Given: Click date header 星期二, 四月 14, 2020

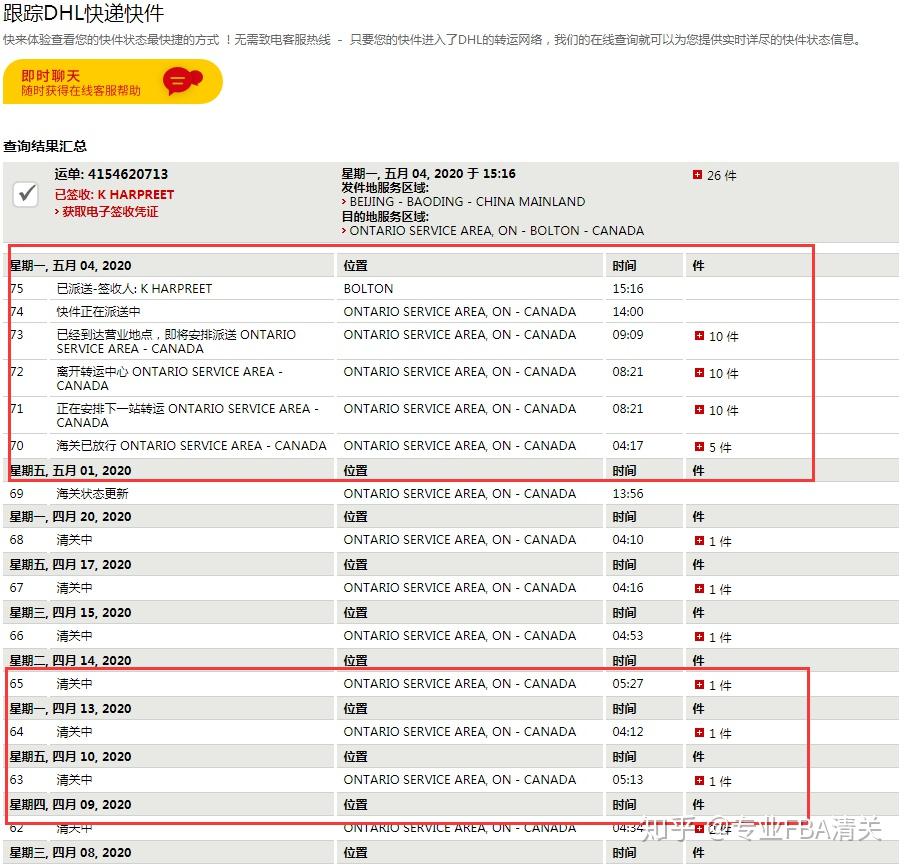Looking at the screenshot, I should (x=70, y=660).
